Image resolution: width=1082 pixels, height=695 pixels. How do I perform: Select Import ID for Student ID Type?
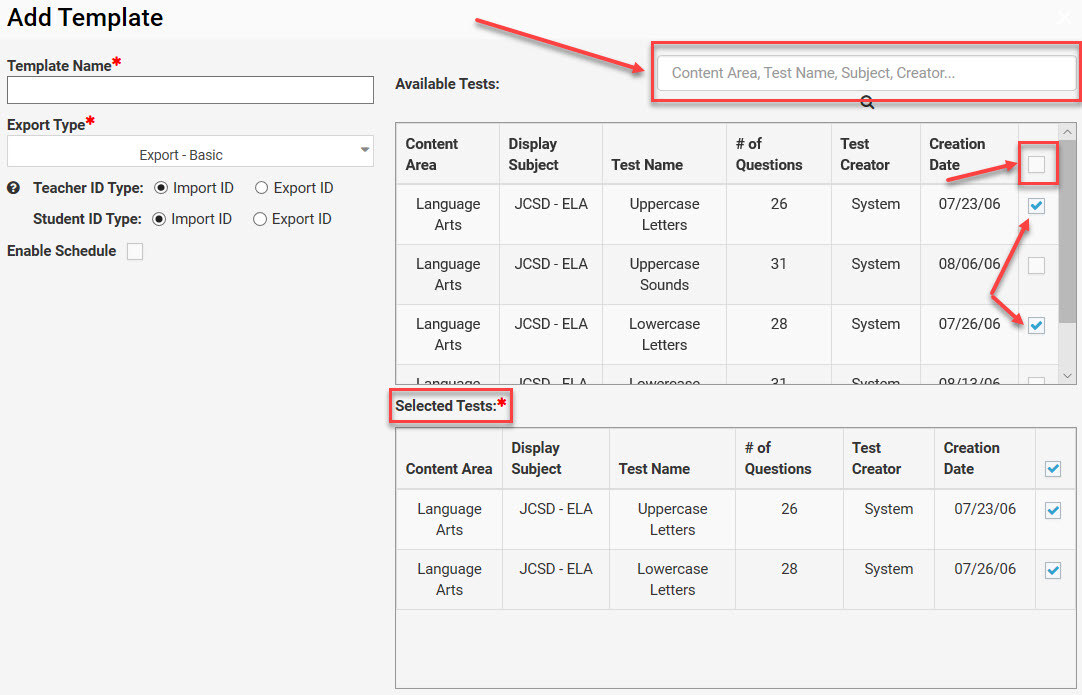159,219
